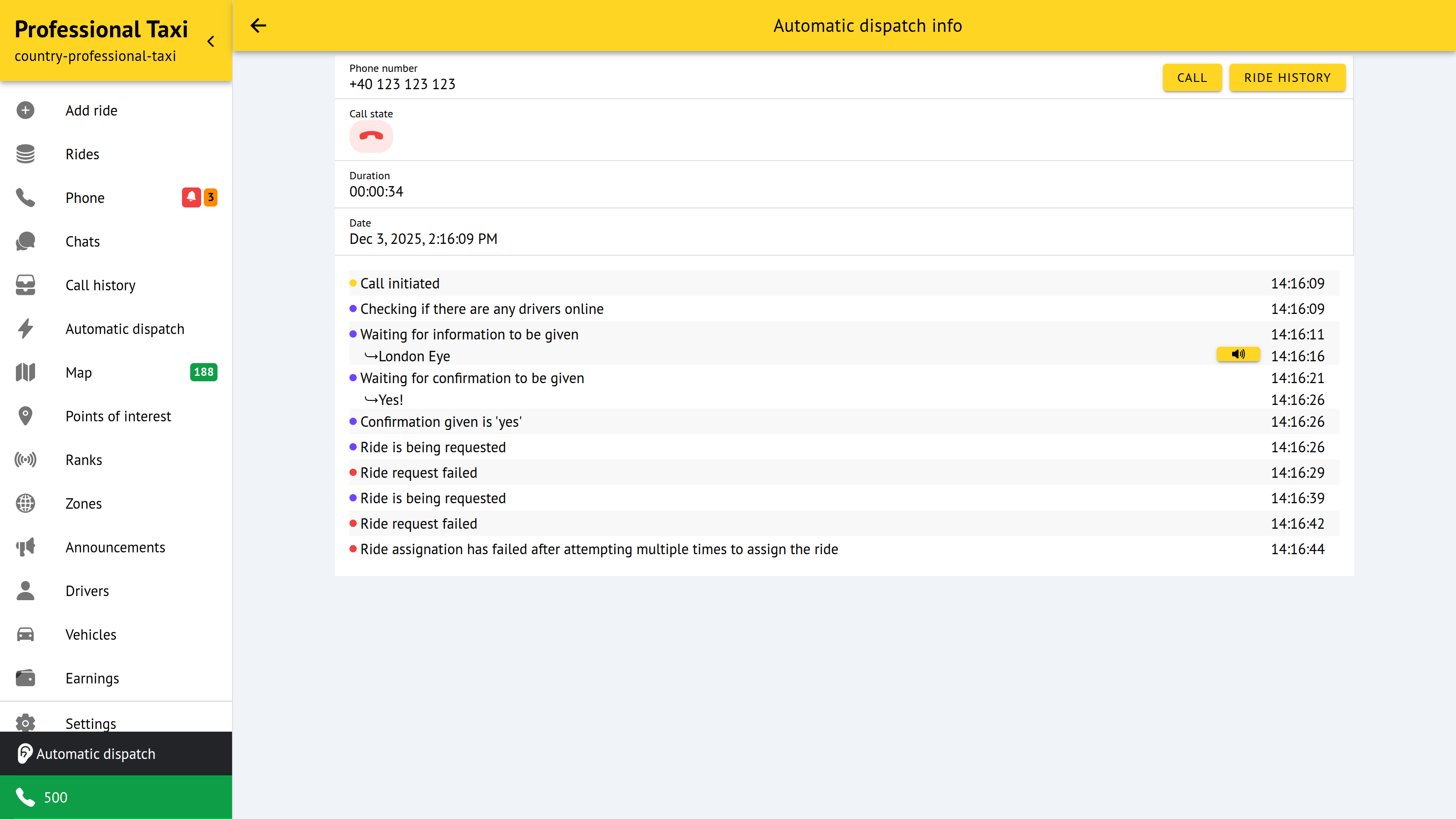Screen dimensions: 1456x819
Task: Click the Add ride plus icon
Action: [25, 110]
